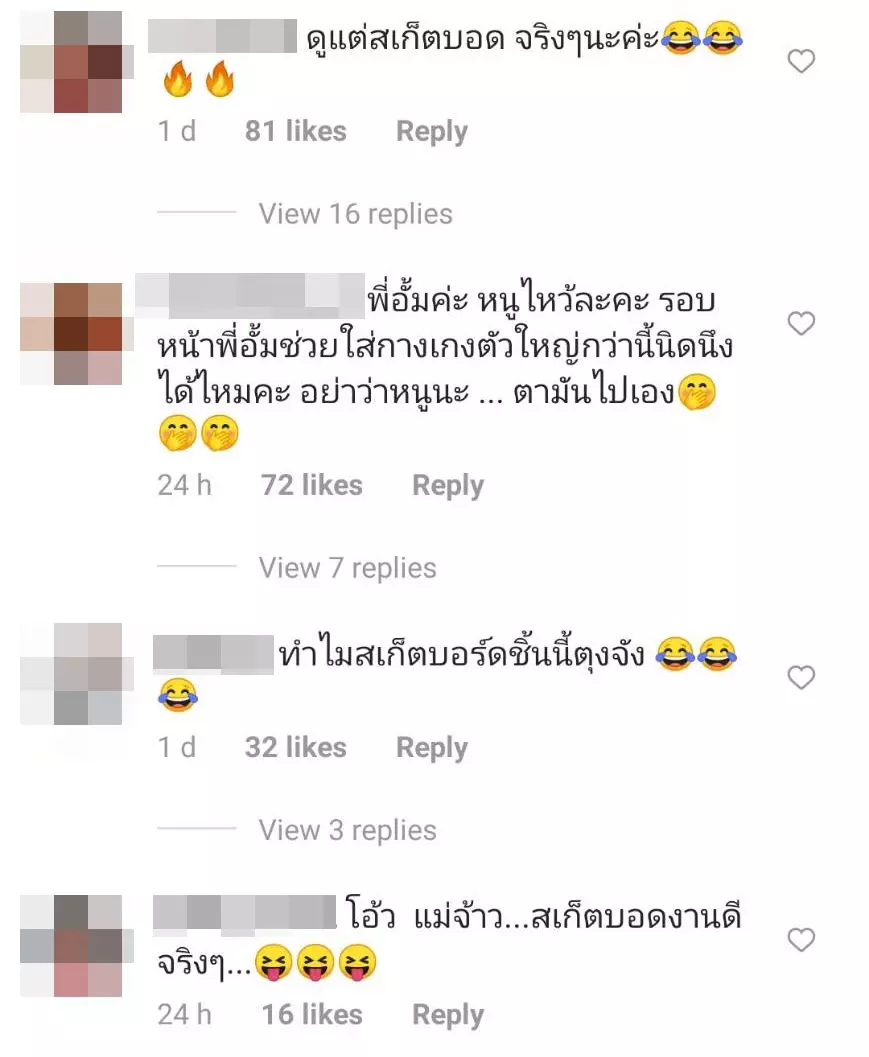Open the 72 likes count
This screenshot has width=869, height=1057.
[311, 485]
